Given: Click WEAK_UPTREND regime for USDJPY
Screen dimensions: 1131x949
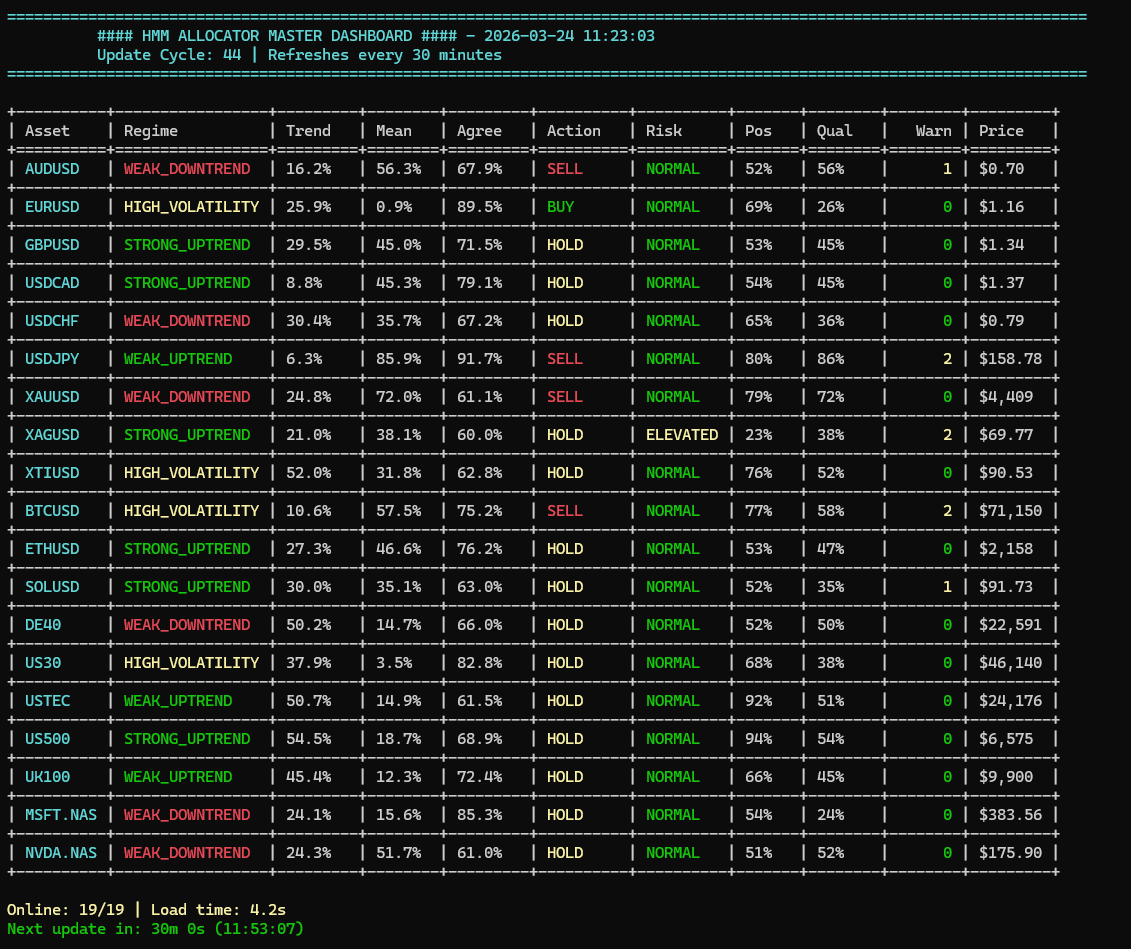Looking at the screenshot, I should tap(178, 359).
